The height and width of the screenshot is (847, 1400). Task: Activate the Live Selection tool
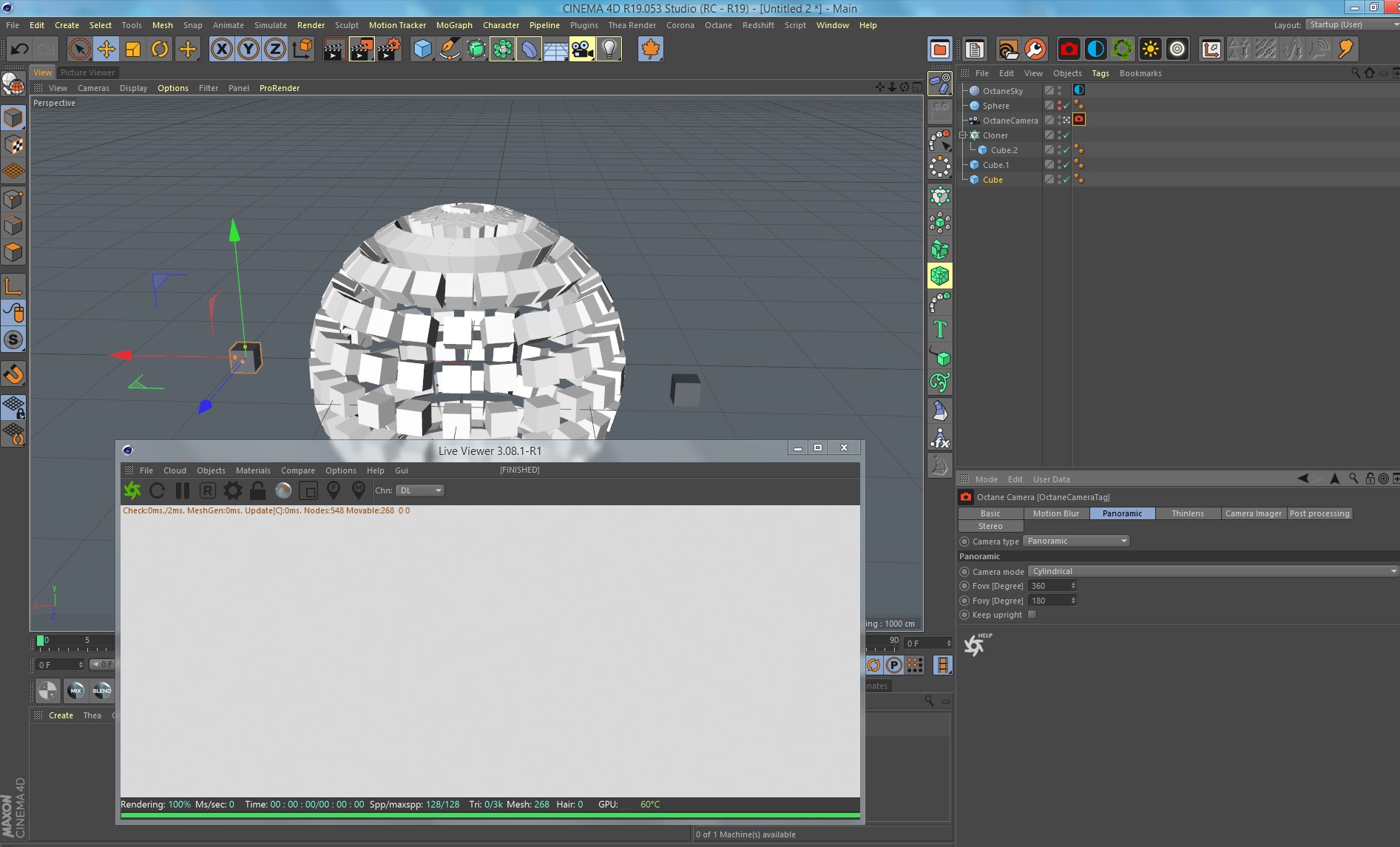(x=79, y=50)
